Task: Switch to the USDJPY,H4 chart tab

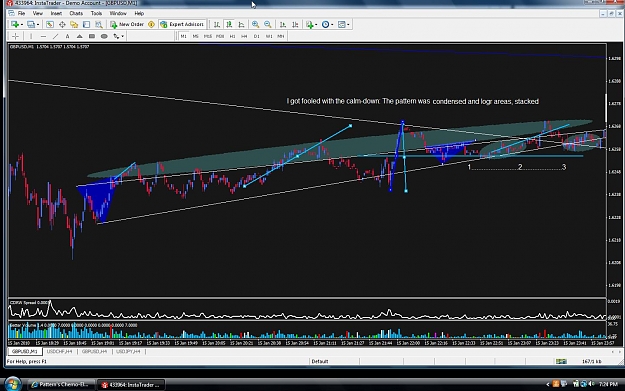Action: (x=128, y=352)
